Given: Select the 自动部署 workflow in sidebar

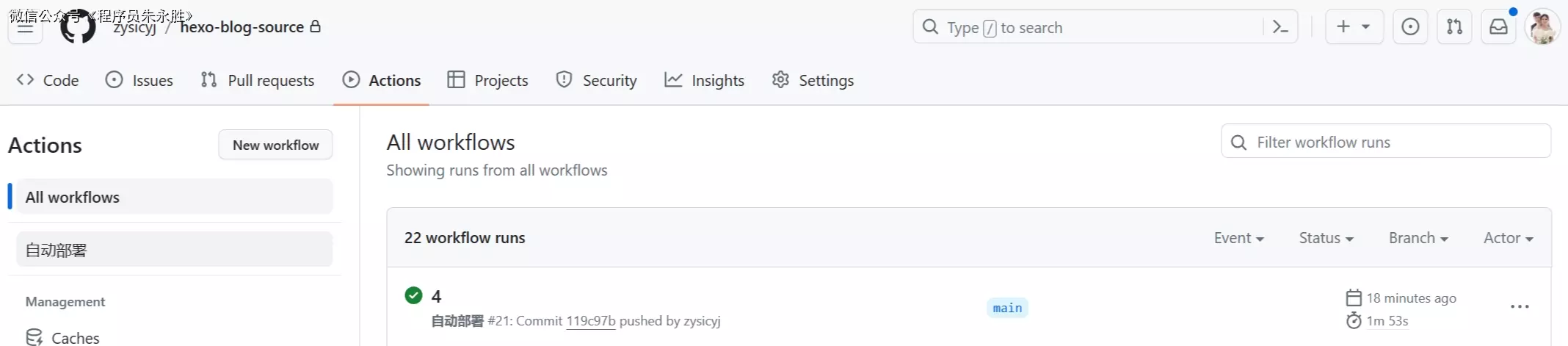Looking at the screenshot, I should click(174, 250).
